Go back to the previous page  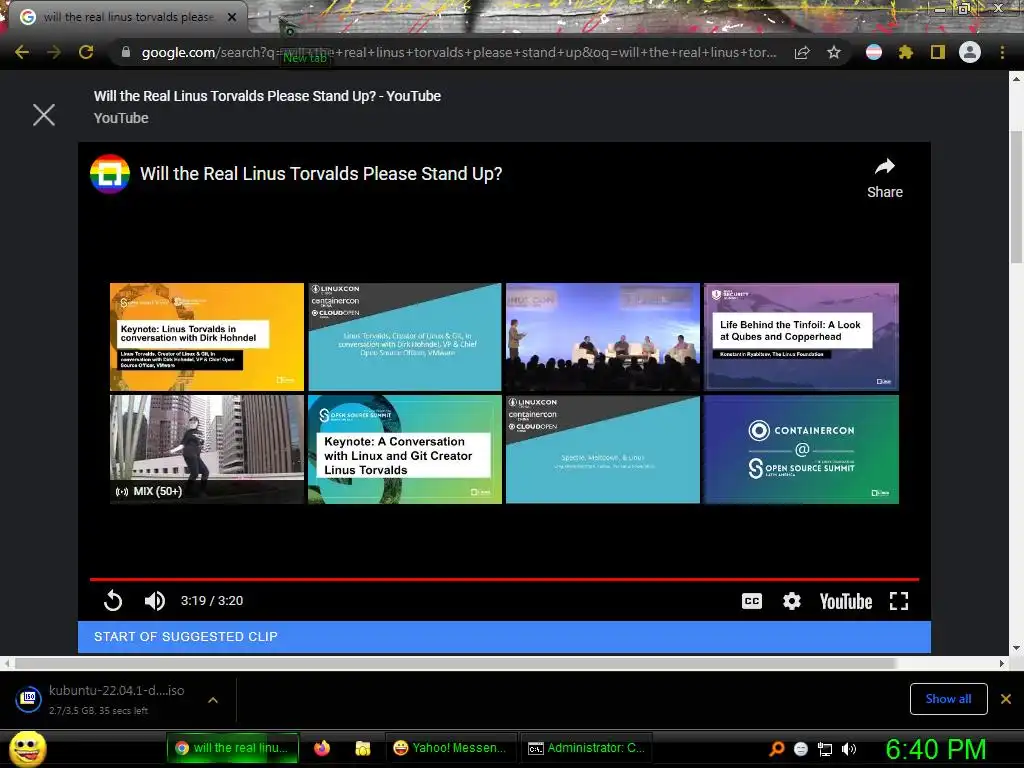coord(22,52)
